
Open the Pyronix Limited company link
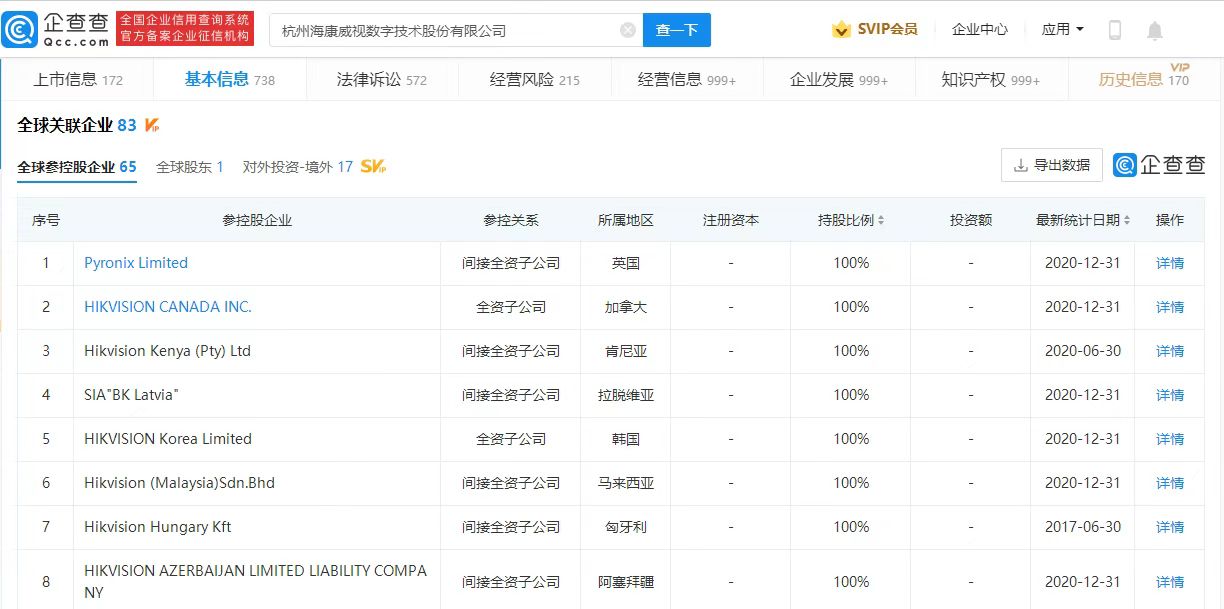click(x=136, y=263)
